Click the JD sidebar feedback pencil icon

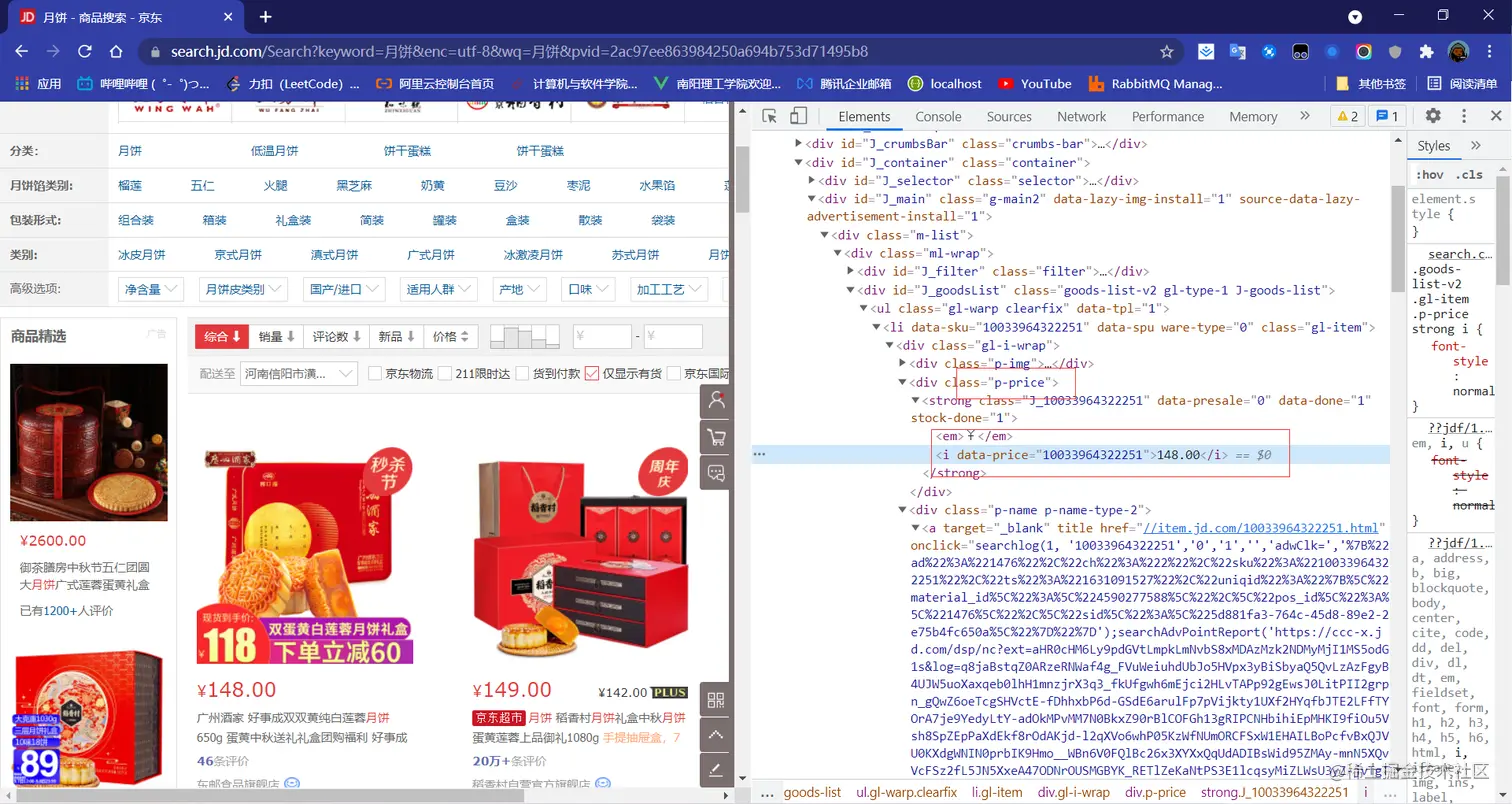(716, 772)
